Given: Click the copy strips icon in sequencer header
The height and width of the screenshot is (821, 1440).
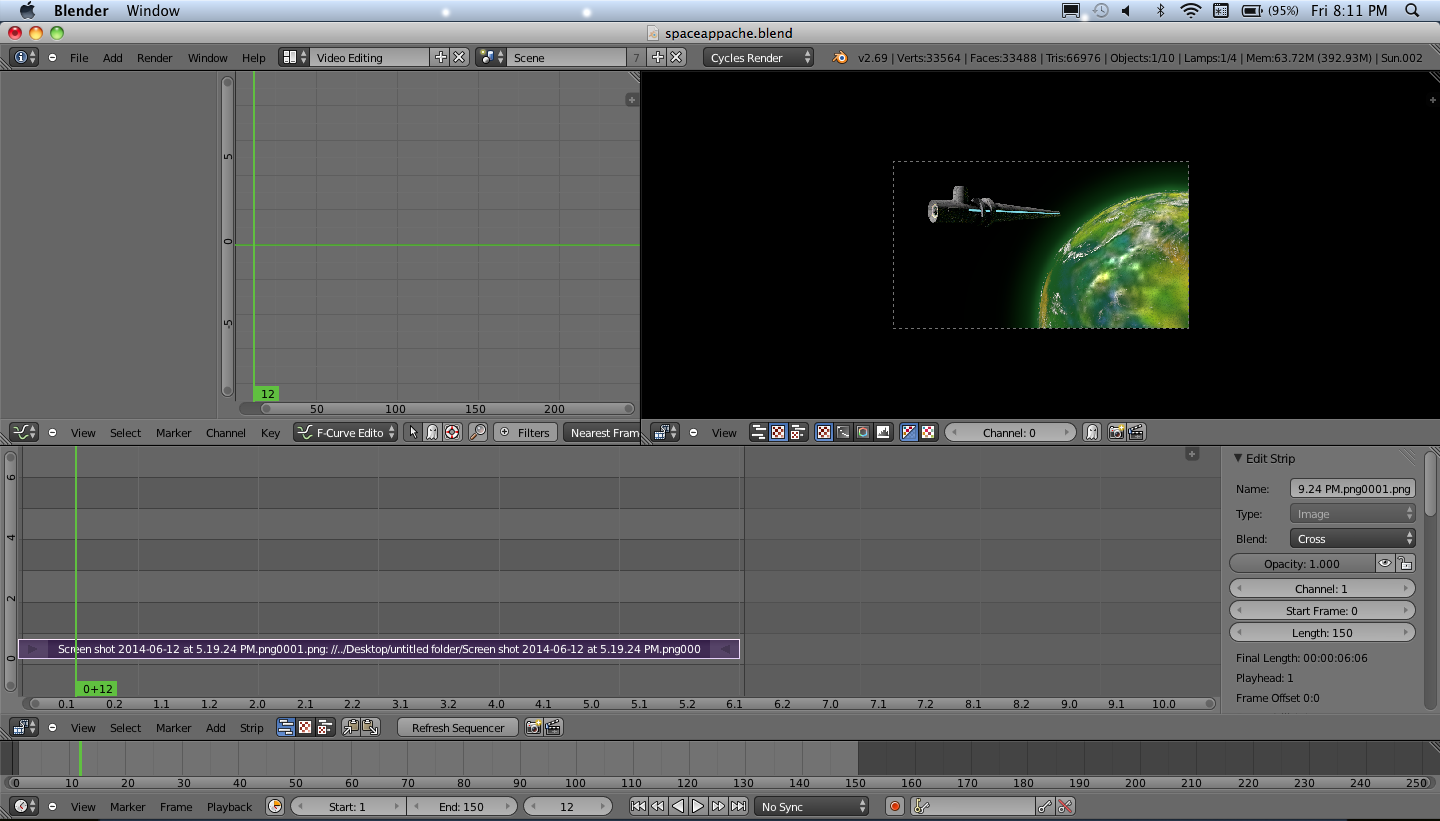Looking at the screenshot, I should [x=351, y=728].
